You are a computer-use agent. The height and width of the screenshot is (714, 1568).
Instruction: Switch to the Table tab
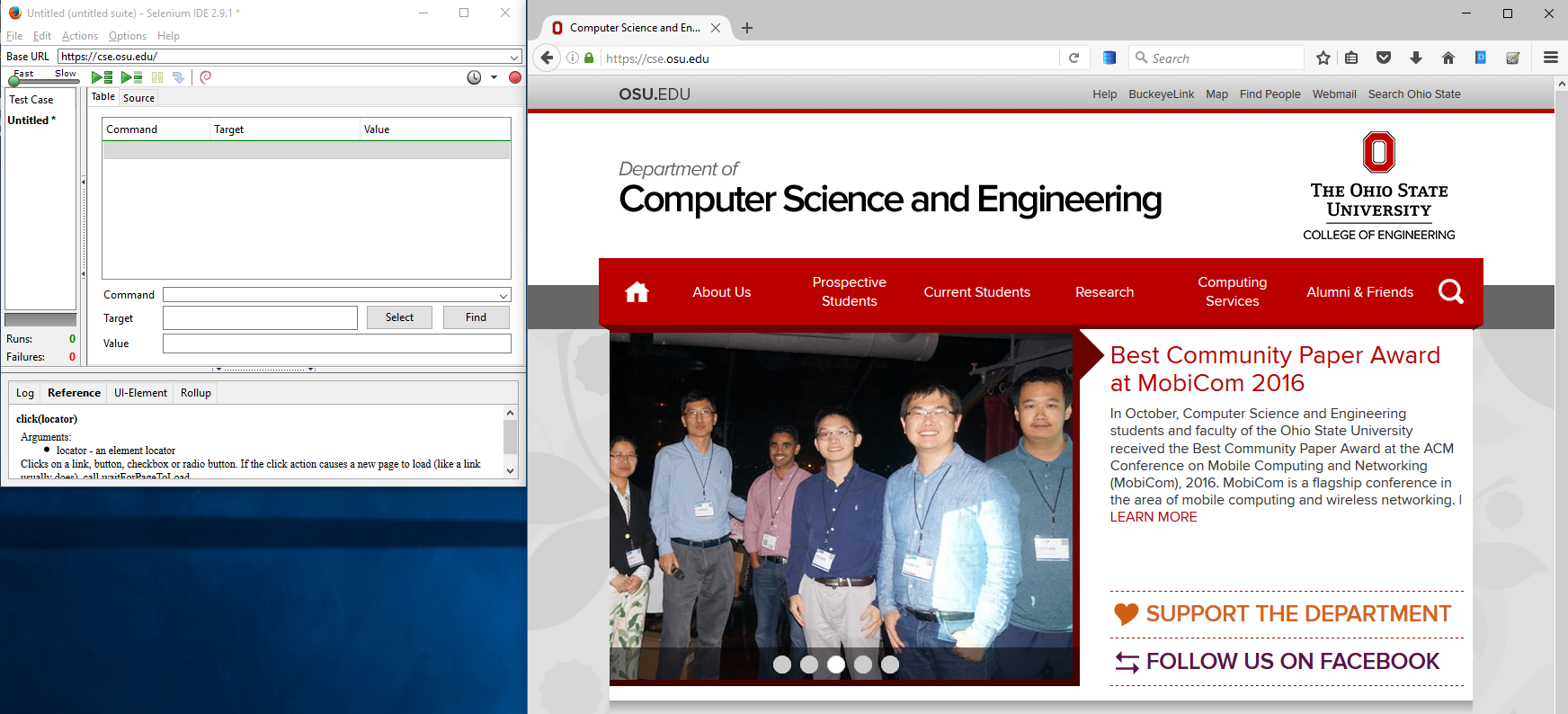[x=103, y=96]
